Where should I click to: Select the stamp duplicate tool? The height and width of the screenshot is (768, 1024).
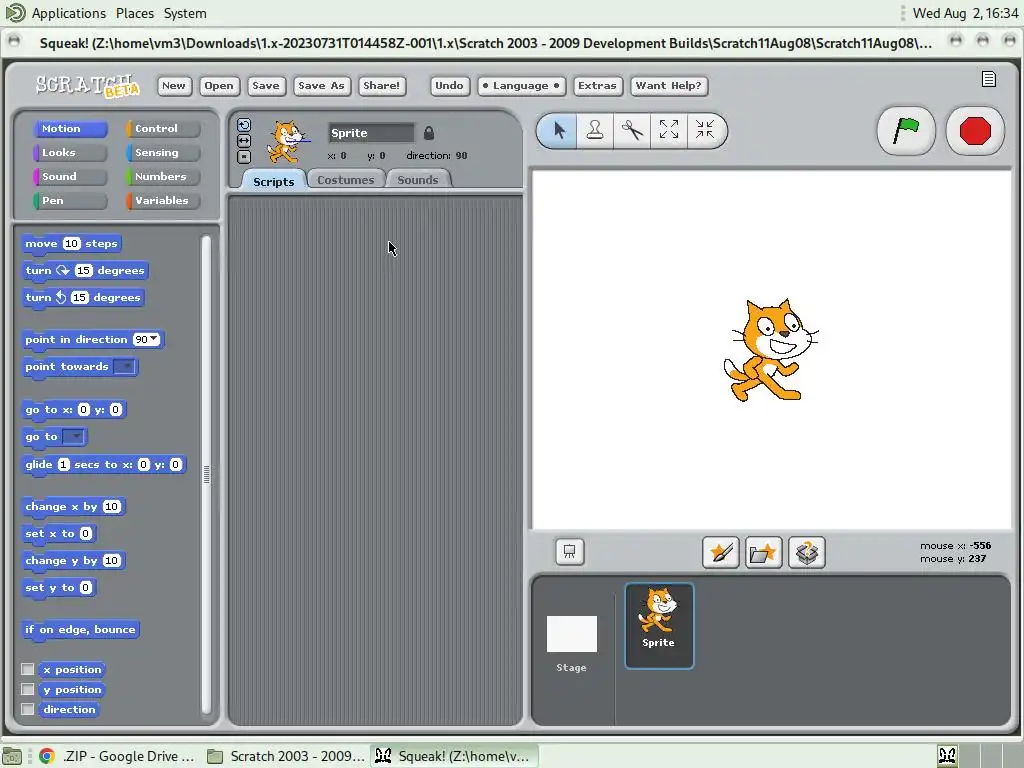595,130
